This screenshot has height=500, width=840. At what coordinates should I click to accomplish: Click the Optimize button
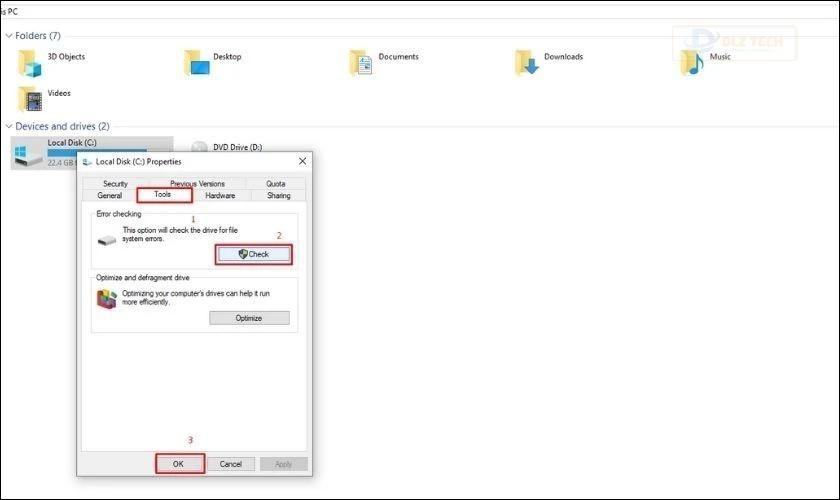point(249,318)
